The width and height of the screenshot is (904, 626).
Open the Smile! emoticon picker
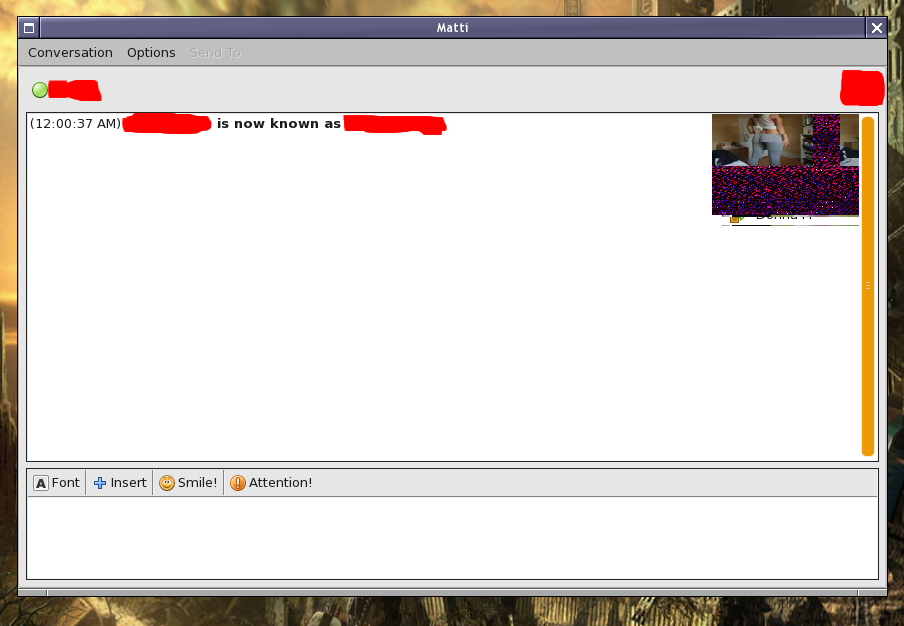pyautogui.click(x=188, y=483)
